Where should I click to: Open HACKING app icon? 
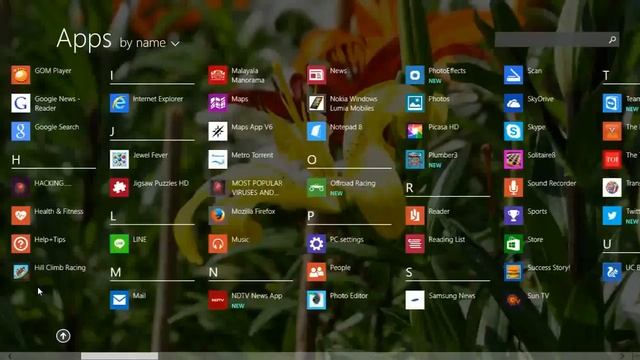click(x=20, y=188)
